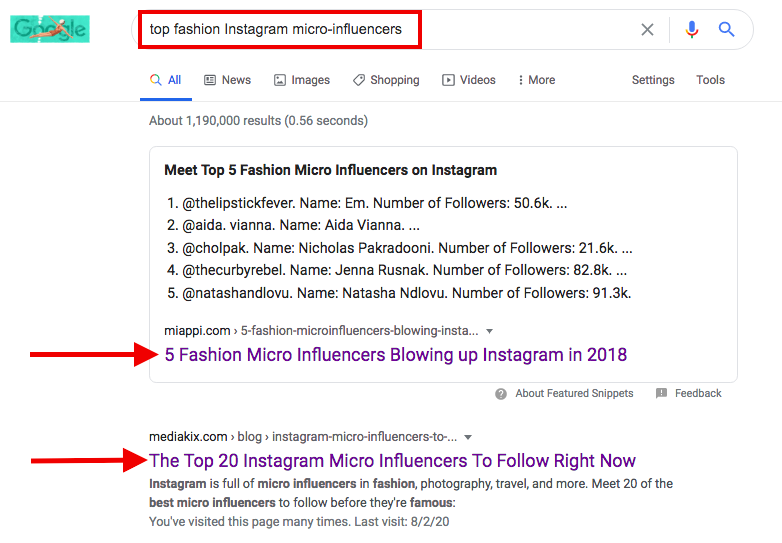
Task: Open search Tools
Action: [x=711, y=80]
